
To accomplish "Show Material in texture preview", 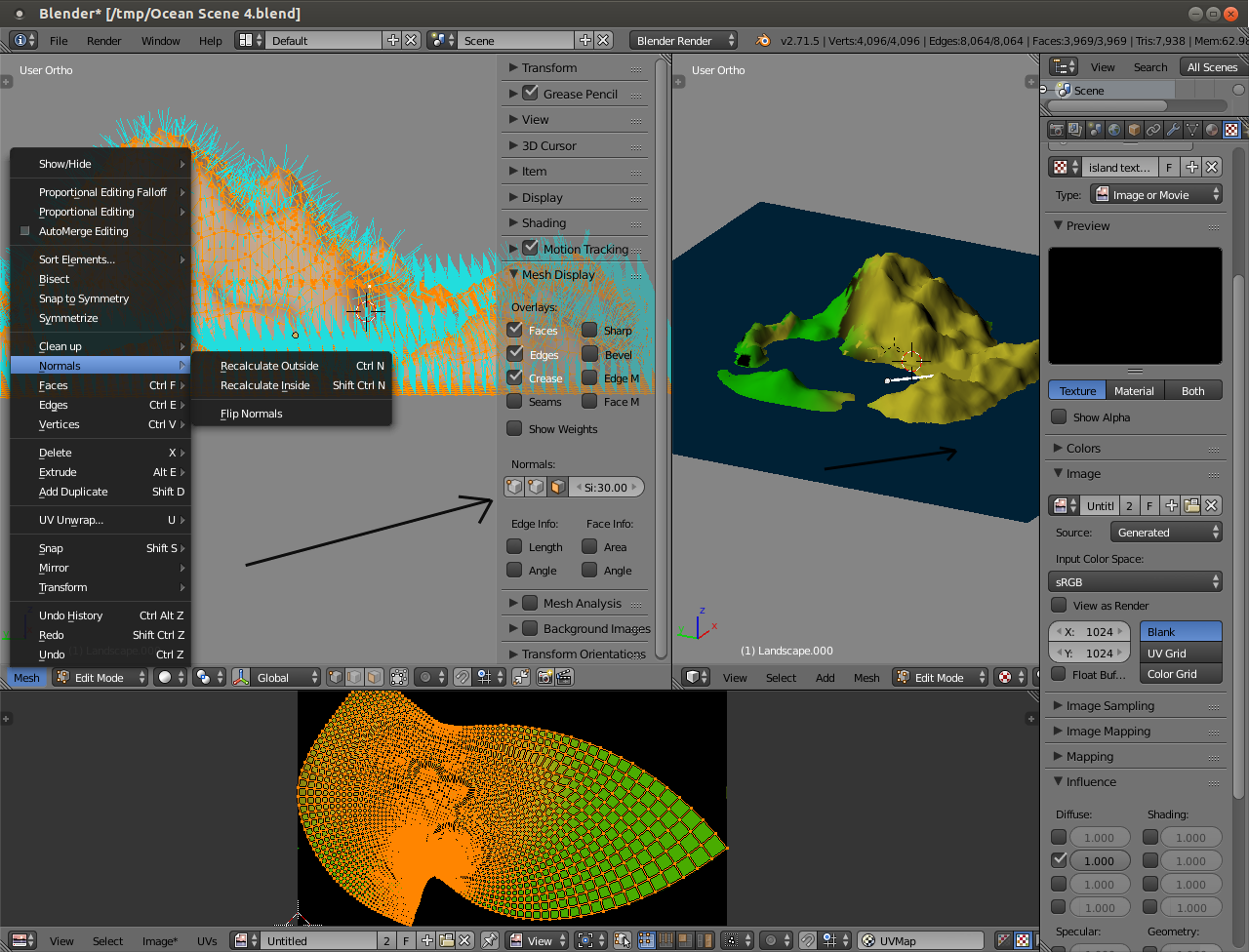I will tap(1134, 390).
